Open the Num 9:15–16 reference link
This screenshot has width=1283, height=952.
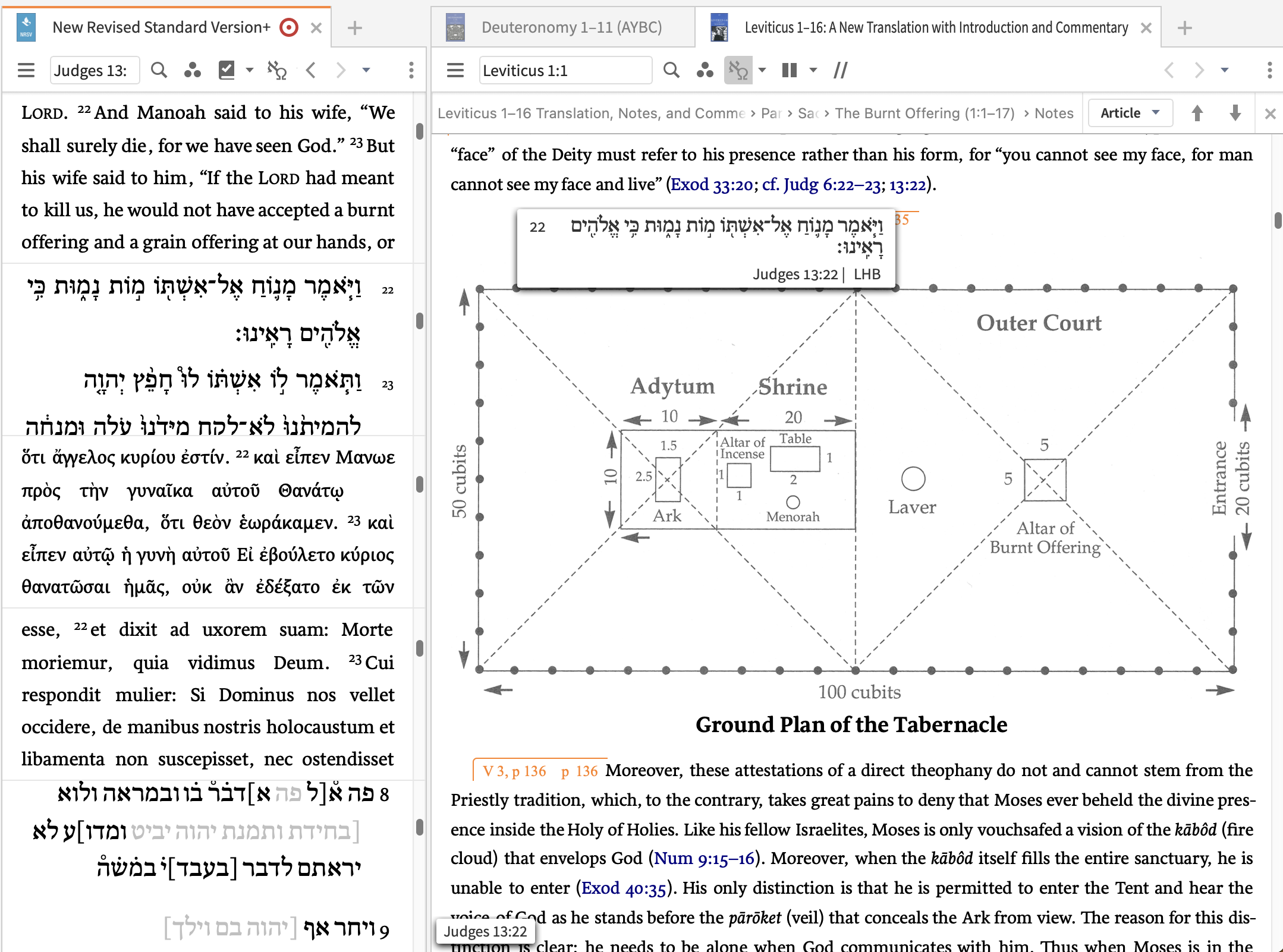[705, 859]
